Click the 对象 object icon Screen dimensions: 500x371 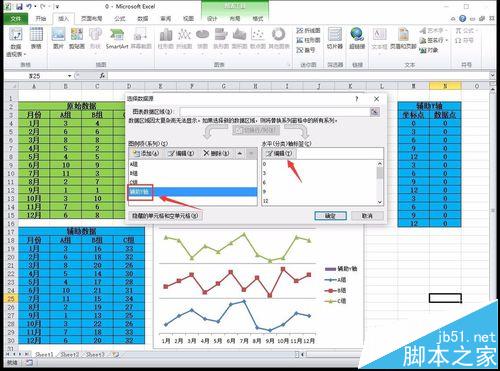point(429,50)
